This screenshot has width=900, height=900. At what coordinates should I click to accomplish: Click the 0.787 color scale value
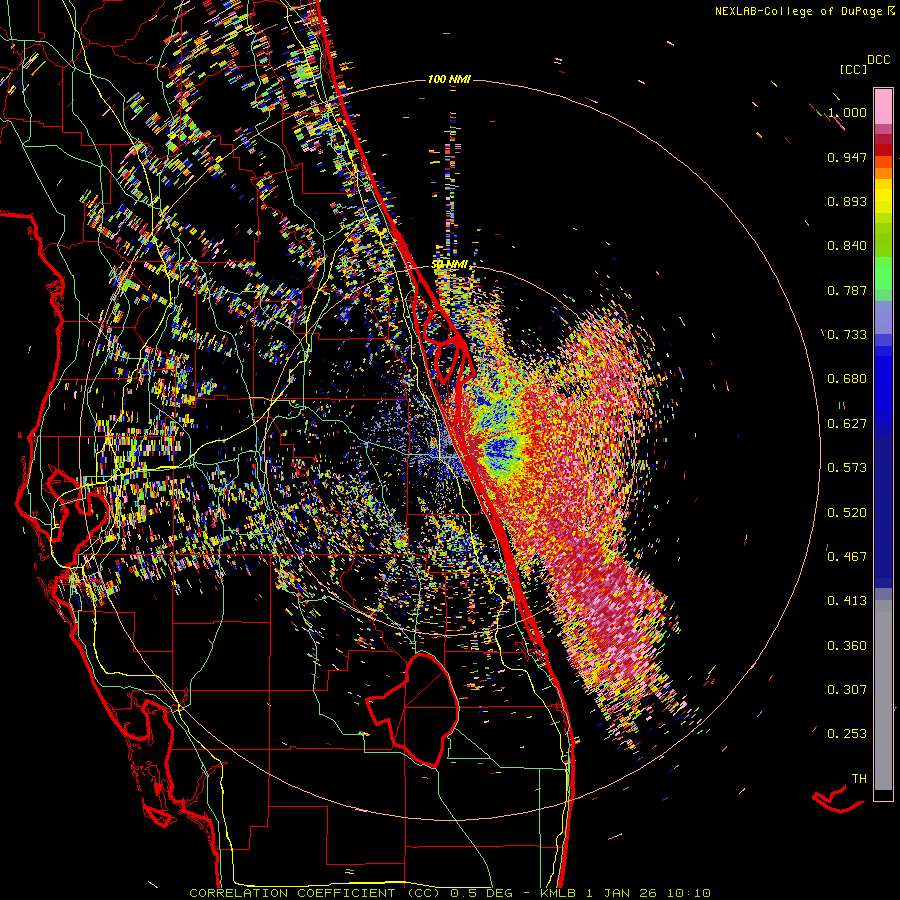847,290
